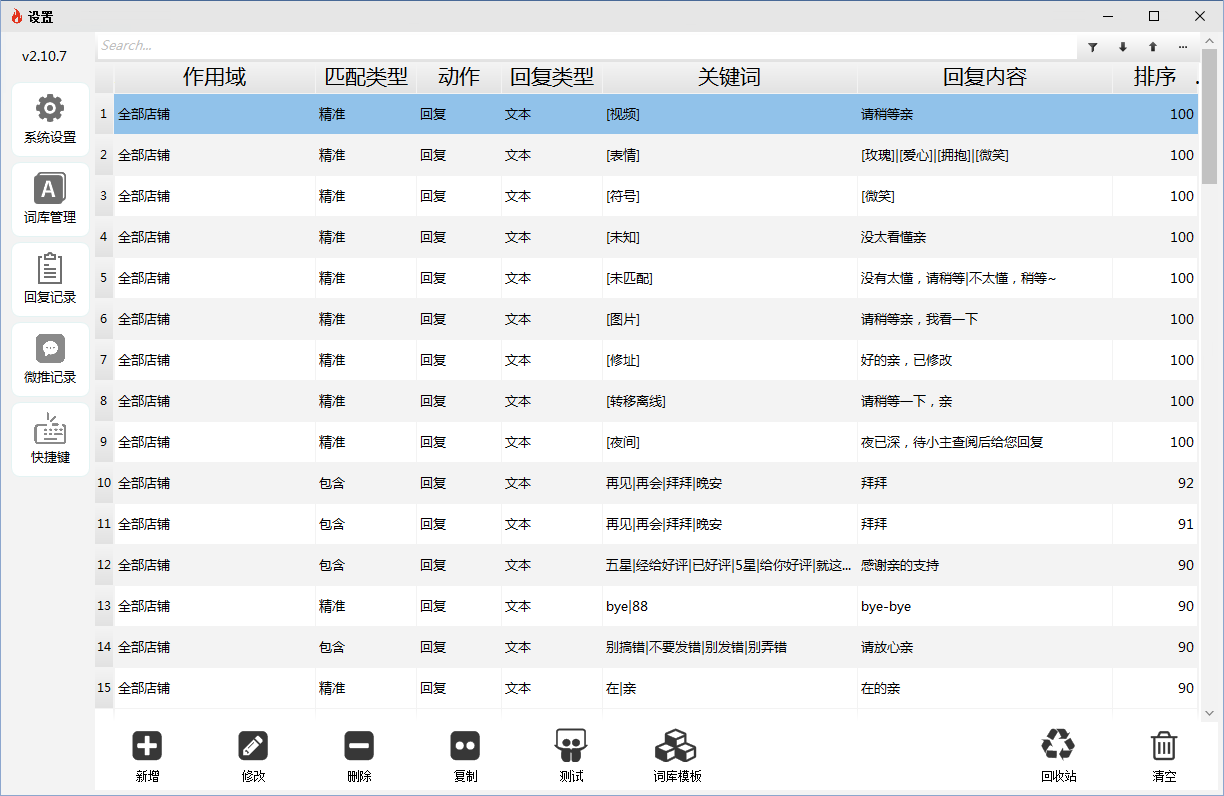Sort by 关键词 column header
This screenshot has height=796, width=1224.
[730, 77]
